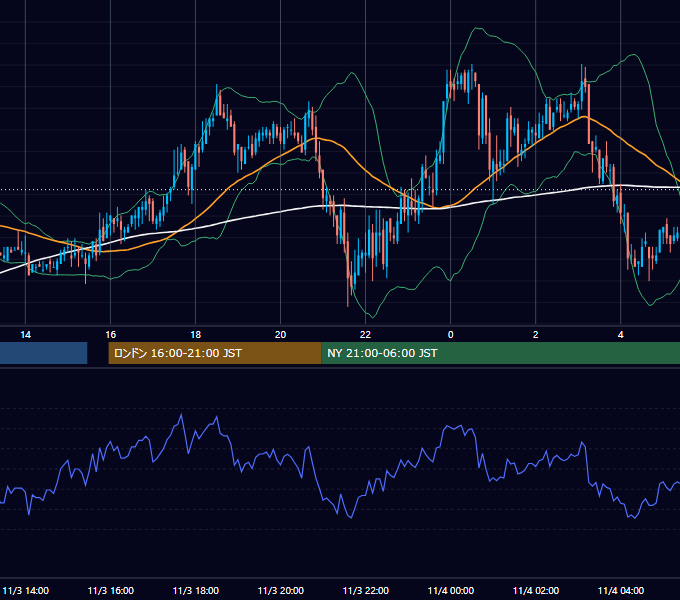Click the ロンドン 16:00-21:00 JST session bar
The image size is (680, 600).
coord(215,353)
